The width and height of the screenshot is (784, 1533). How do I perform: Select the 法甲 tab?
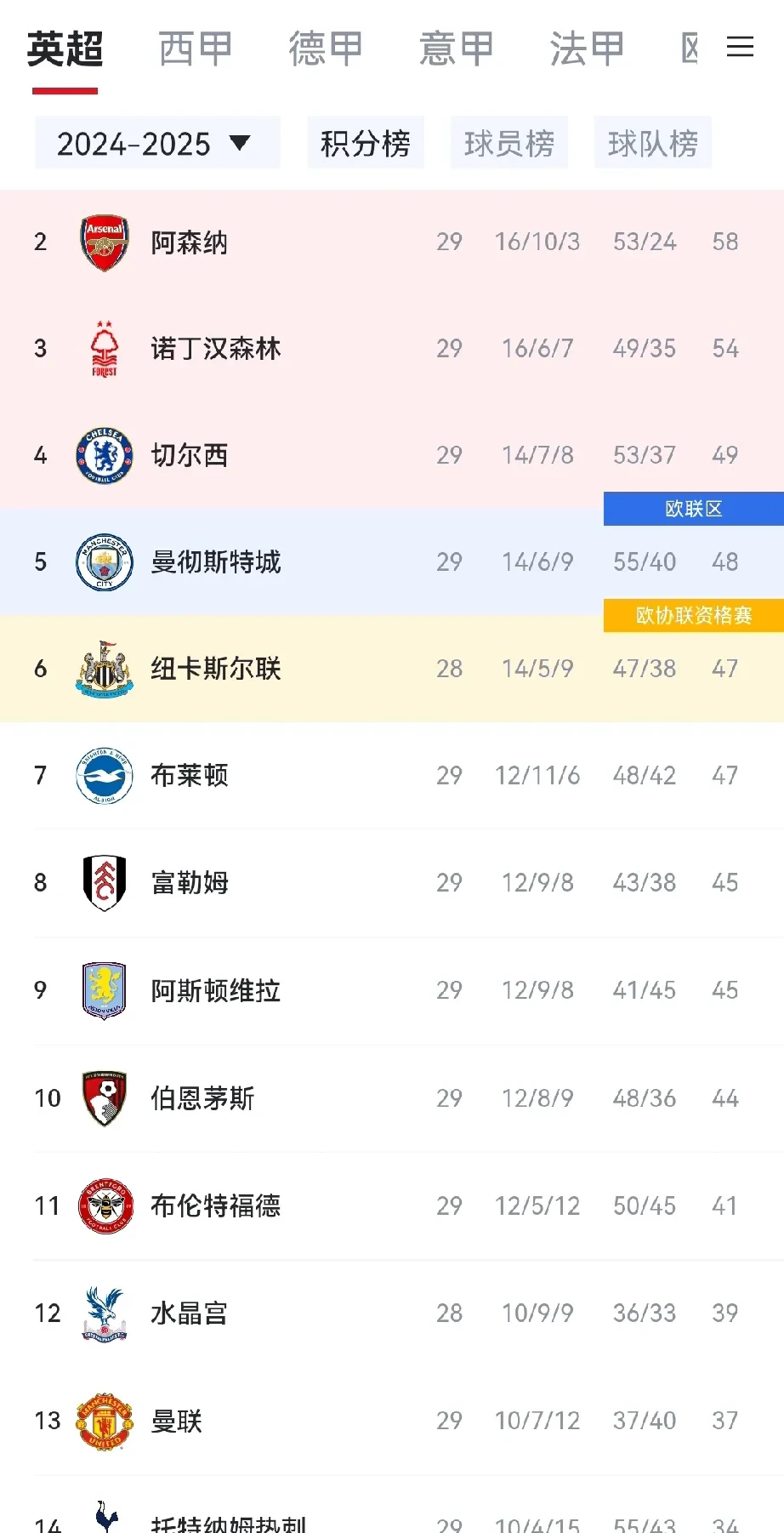coord(586,48)
